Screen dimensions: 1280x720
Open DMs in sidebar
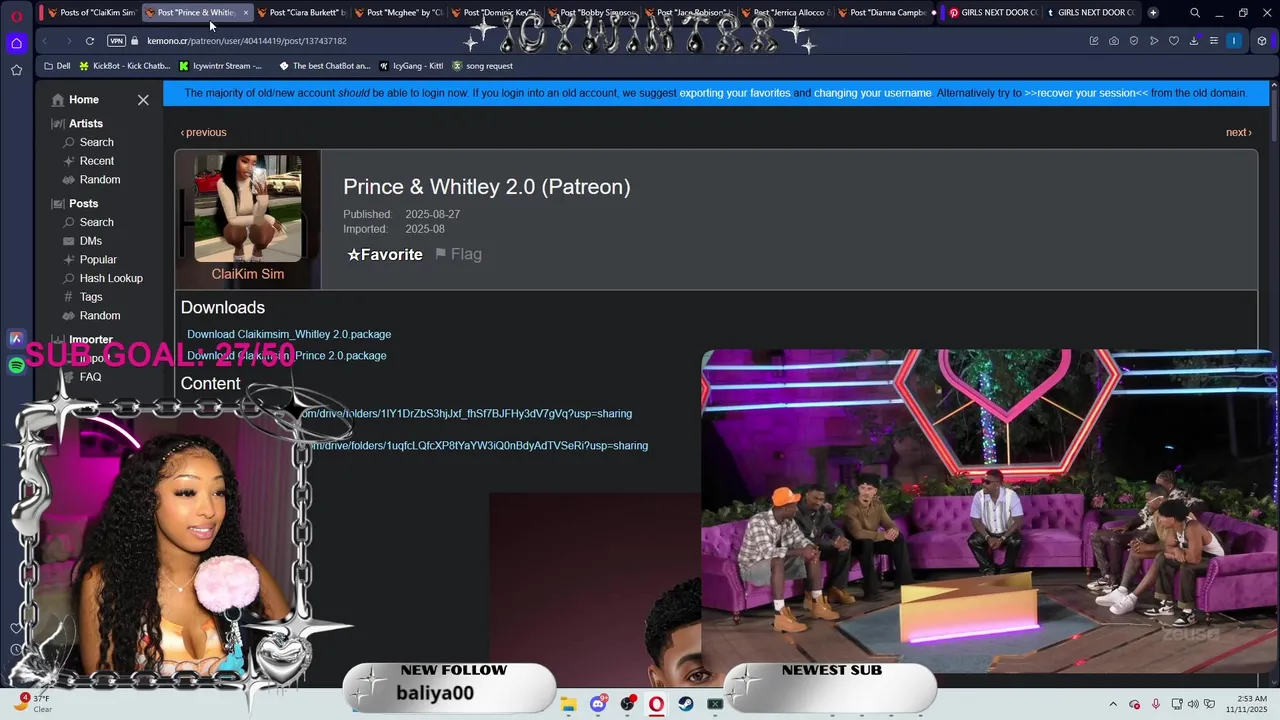pos(82,241)
